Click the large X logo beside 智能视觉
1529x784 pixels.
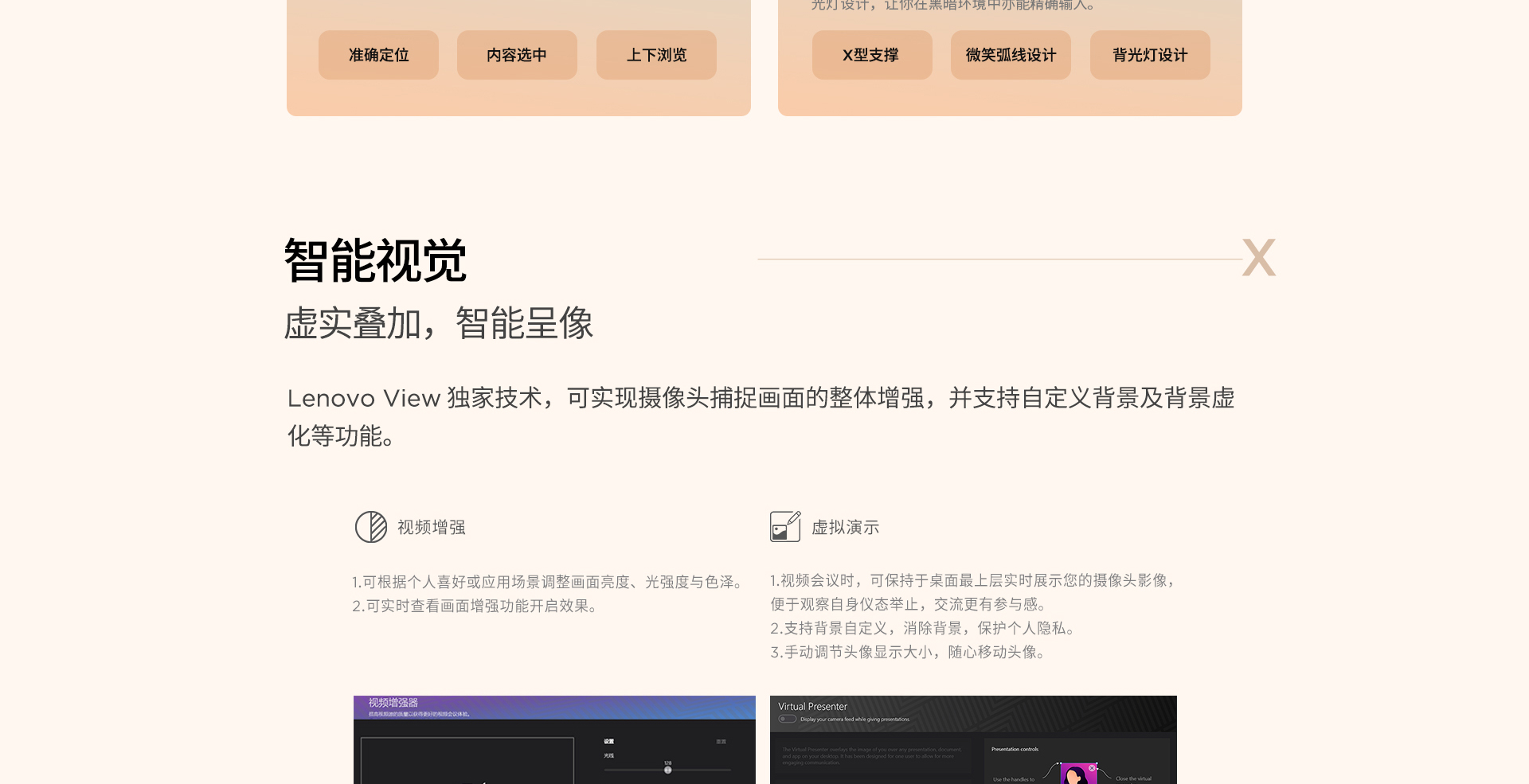point(1258,258)
